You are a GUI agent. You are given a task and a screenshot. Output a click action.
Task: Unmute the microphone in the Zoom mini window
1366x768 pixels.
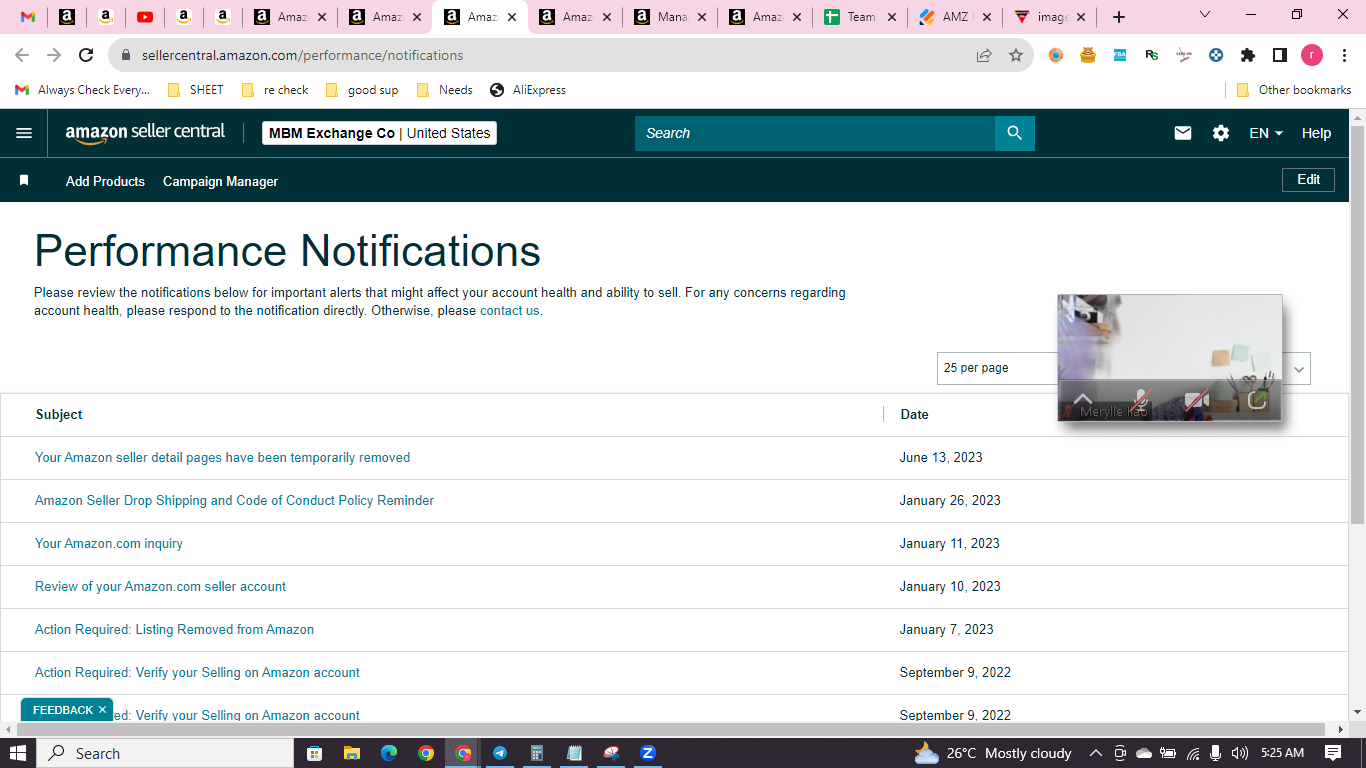click(1141, 400)
